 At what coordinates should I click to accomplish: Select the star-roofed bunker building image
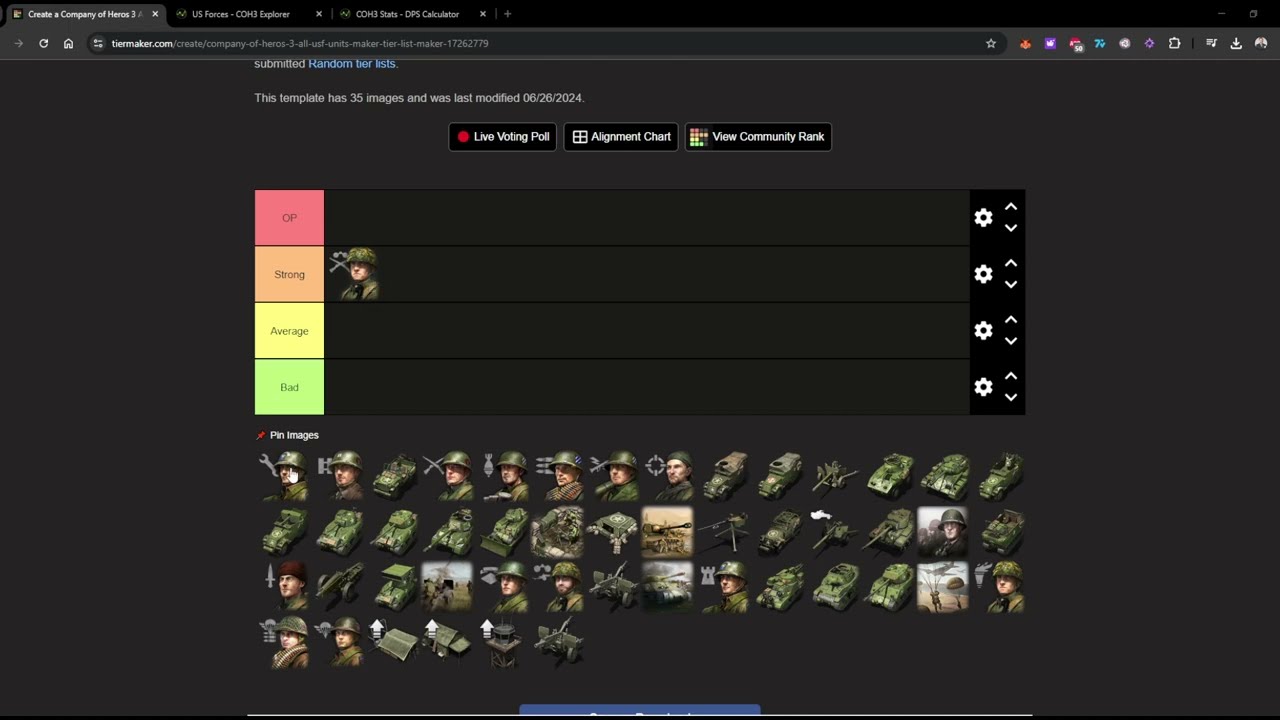coord(612,531)
